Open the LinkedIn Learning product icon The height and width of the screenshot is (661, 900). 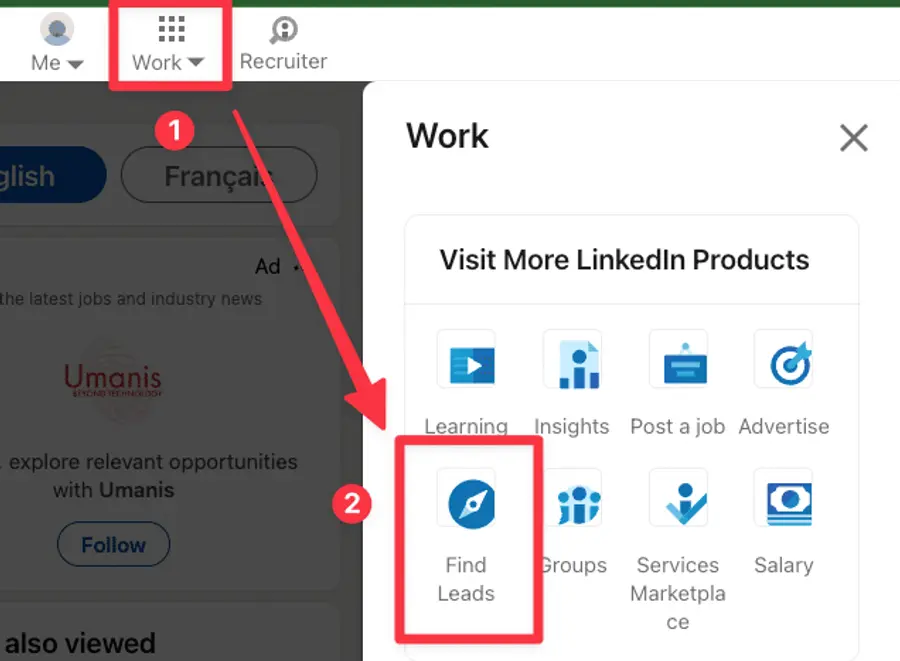click(467, 361)
